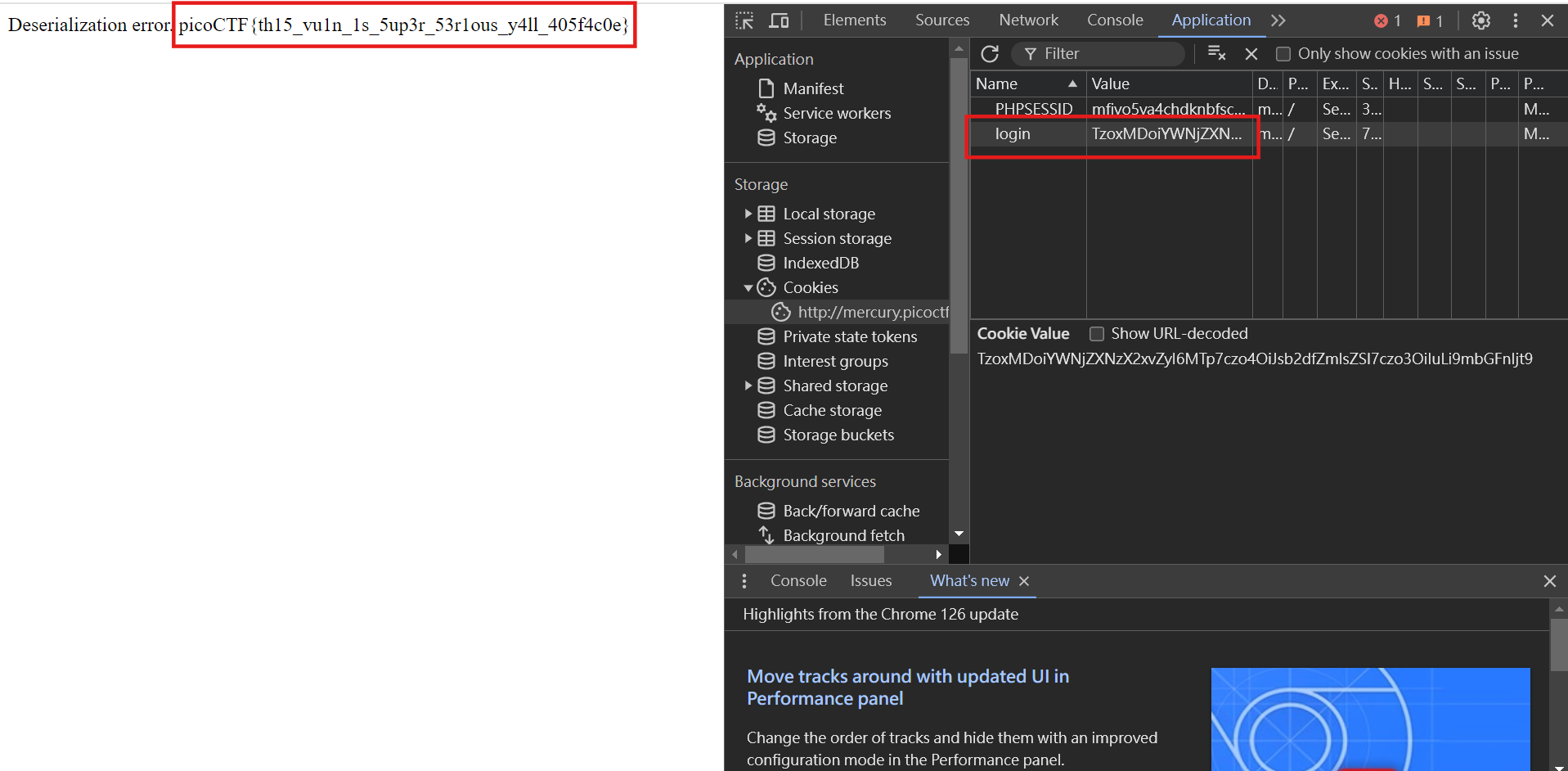
Task: Click the login cookie value TzoxMDoiYWNjZXN...
Action: [1166, 133]
